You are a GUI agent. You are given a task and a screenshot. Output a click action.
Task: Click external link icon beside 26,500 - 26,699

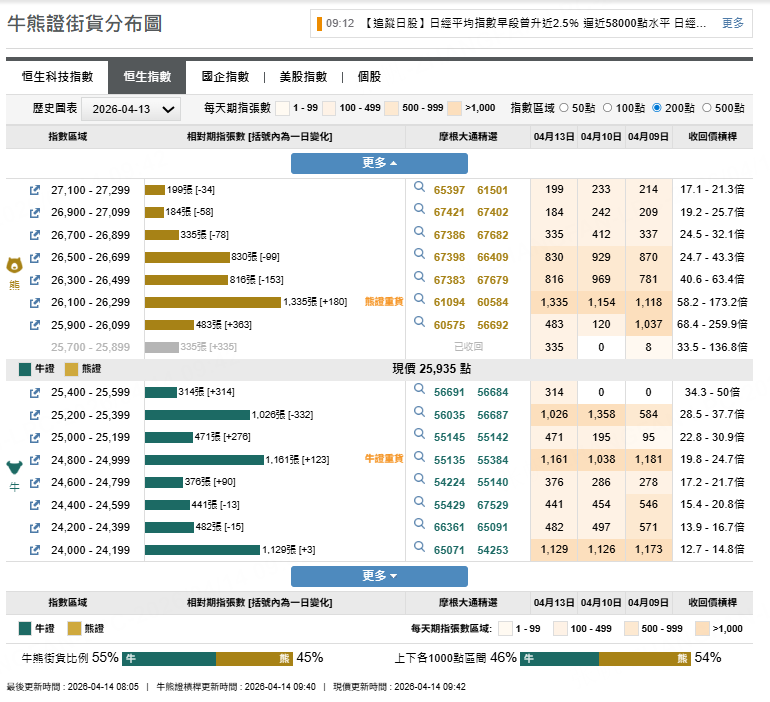(x=35, y=257)
